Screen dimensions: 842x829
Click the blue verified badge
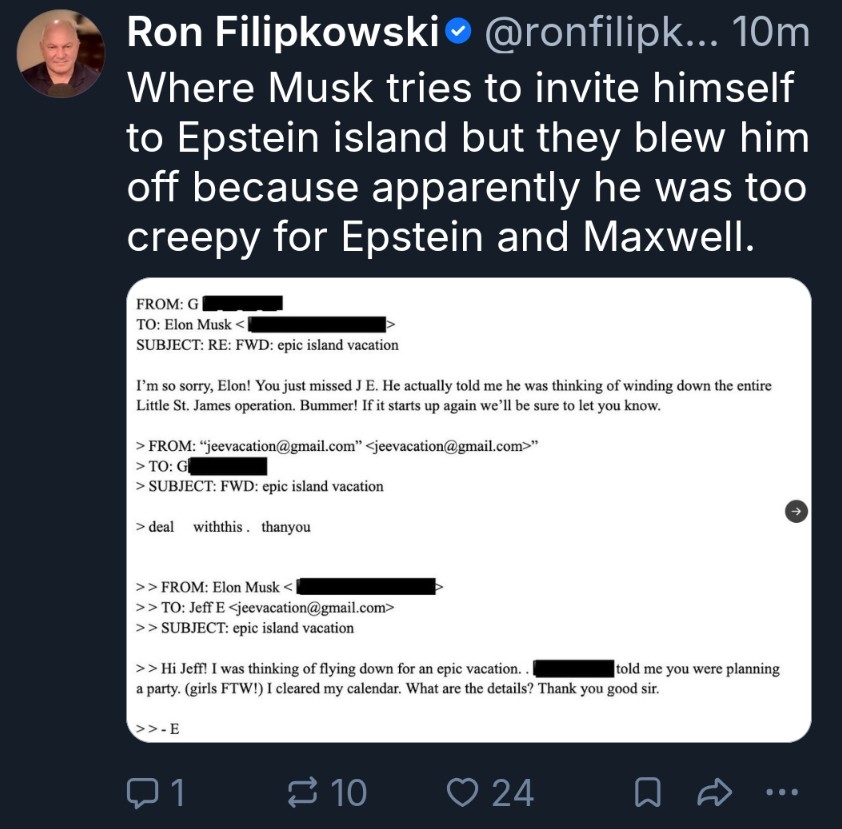click(x=458, y=33)
